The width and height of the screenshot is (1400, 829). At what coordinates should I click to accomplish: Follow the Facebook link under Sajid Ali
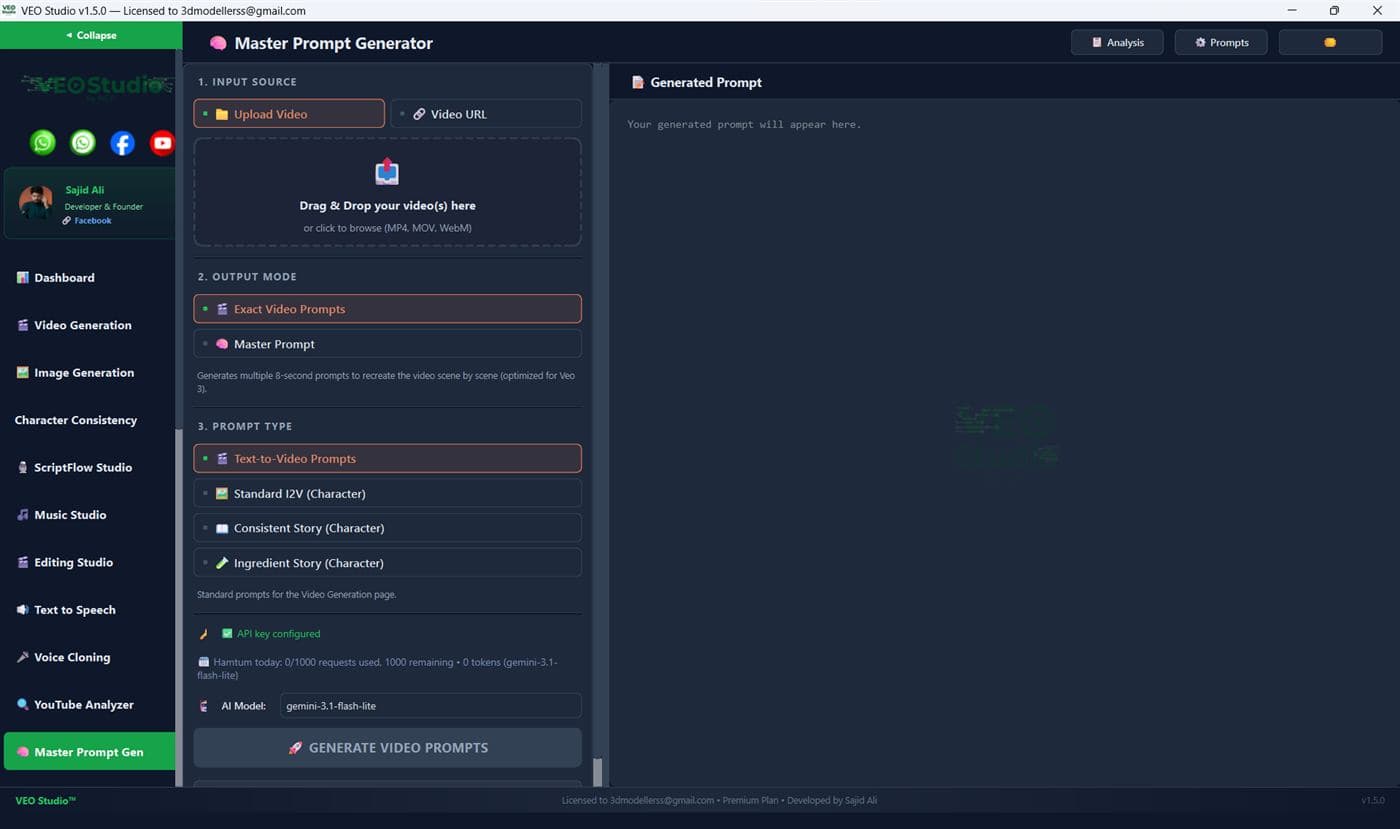93,221
